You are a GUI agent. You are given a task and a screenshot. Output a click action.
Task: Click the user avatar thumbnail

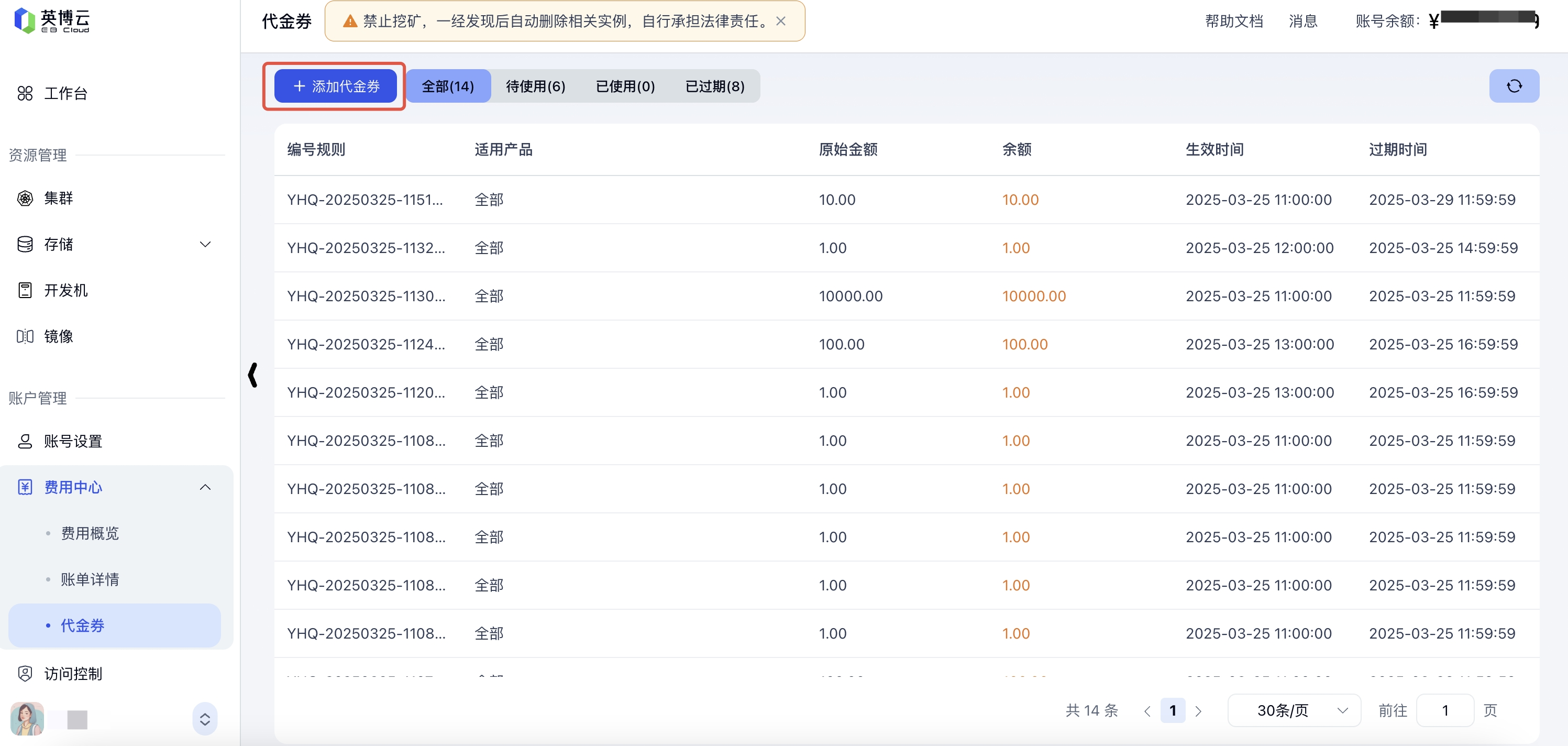pos(27,719)
